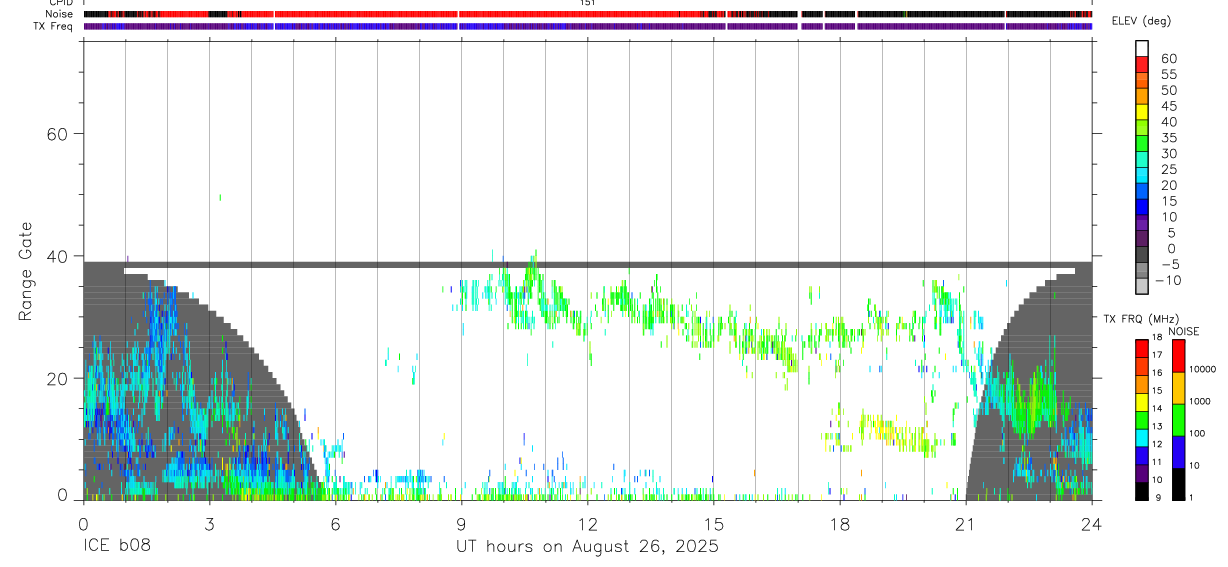Select the 16 label on TX FRQ scale
This screenshot has width=1228, height=567.
click(1157, 373)
